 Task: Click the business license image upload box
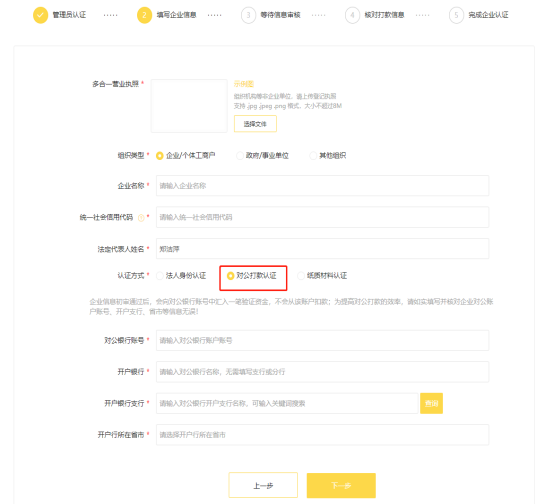pyautogui.click(x=189, y=106)
